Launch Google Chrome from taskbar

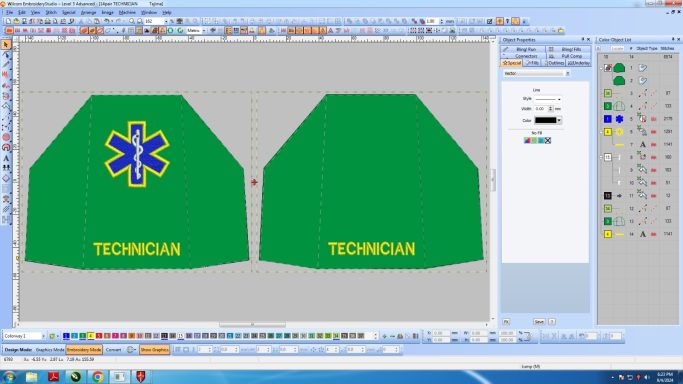coord(98,377)
